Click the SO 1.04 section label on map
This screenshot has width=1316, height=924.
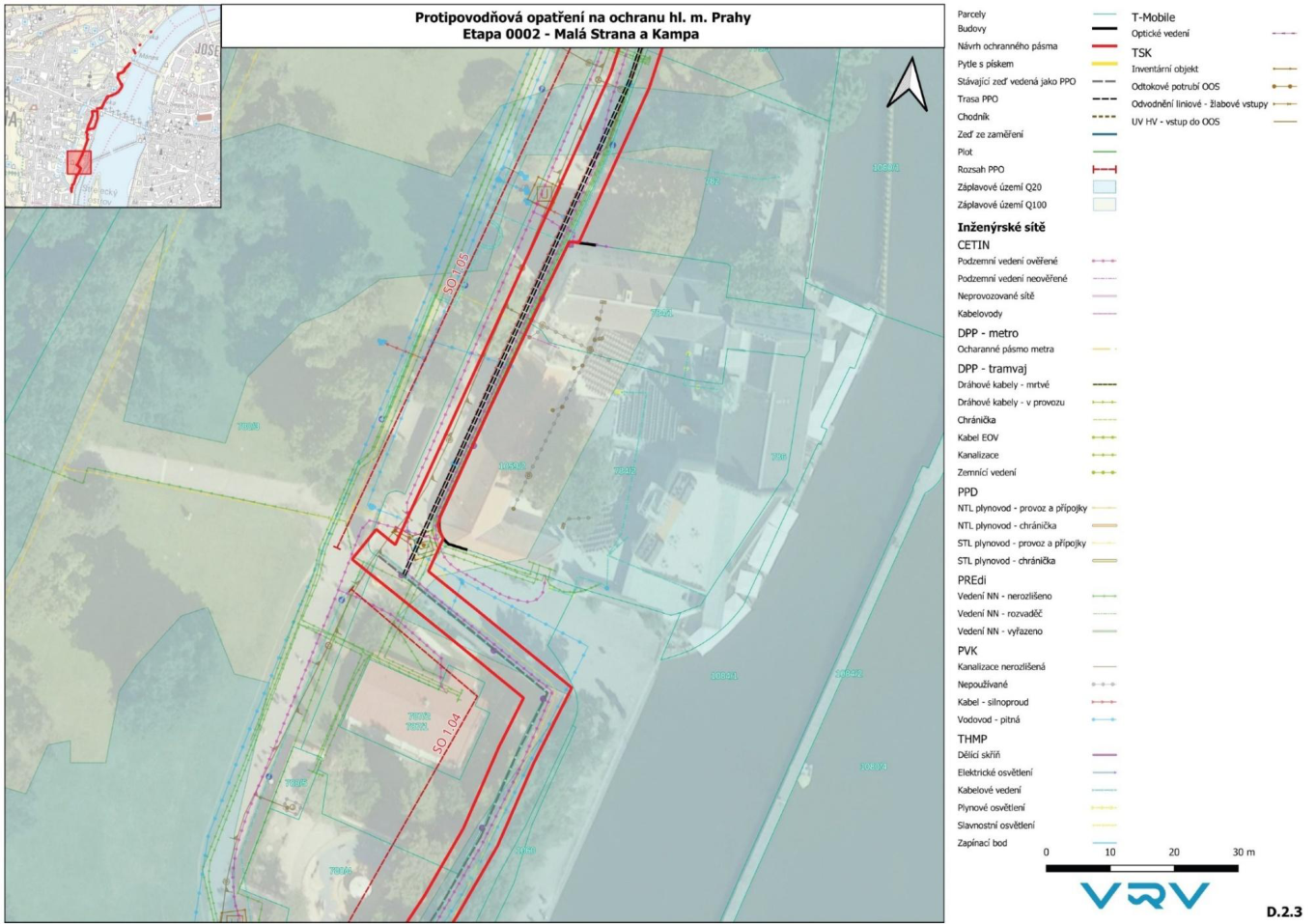(x=448, y=733)
